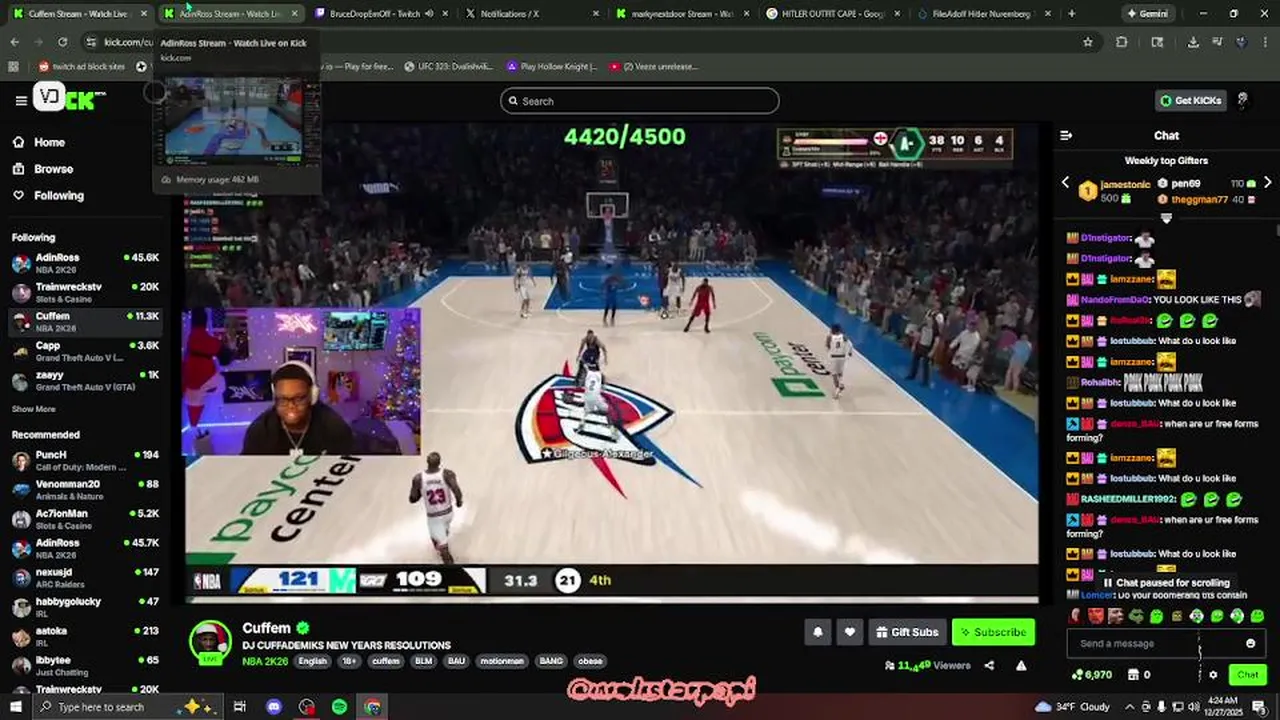Click the Gift Subs button

[x=906, y=632]
